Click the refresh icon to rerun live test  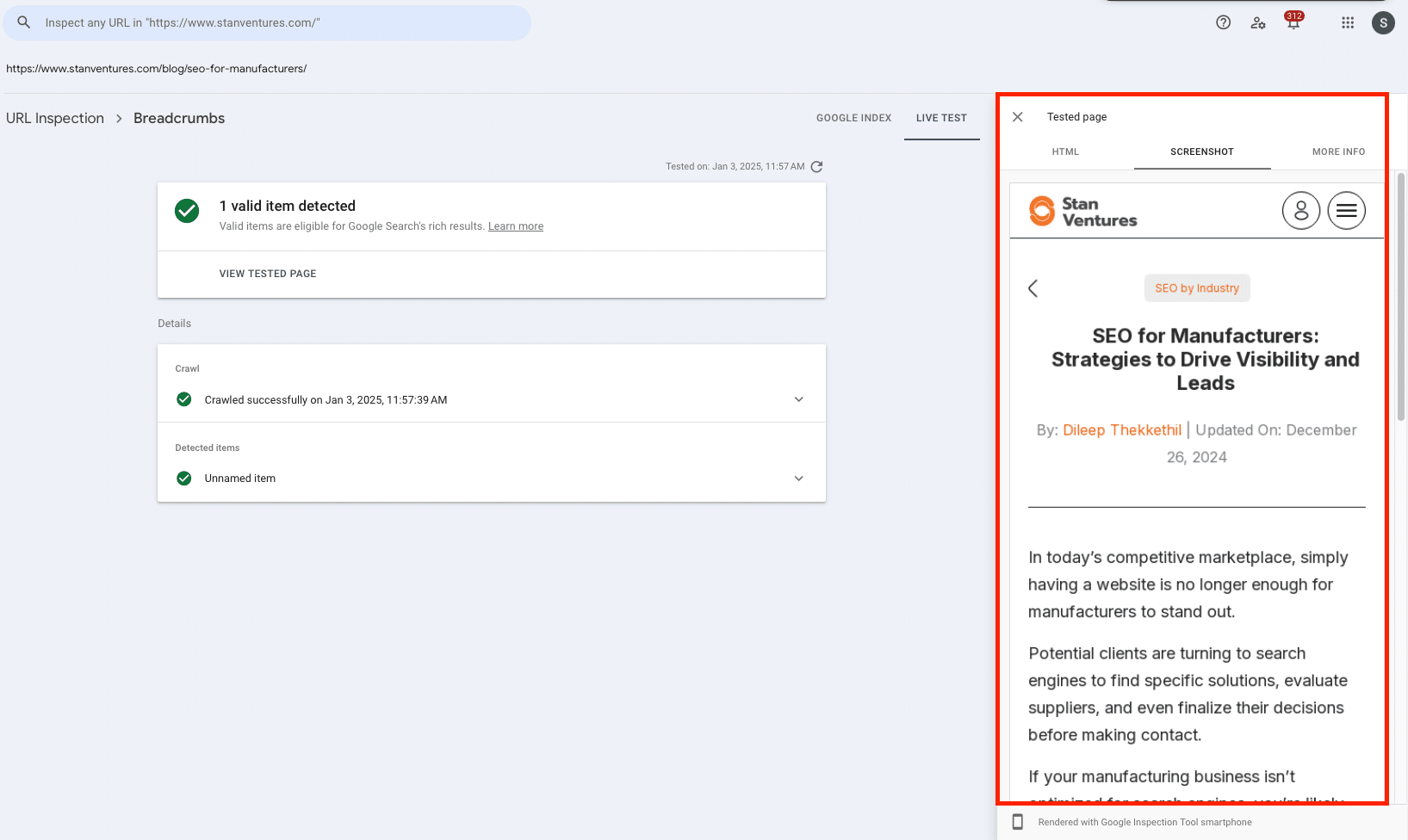tap(816, 167)
